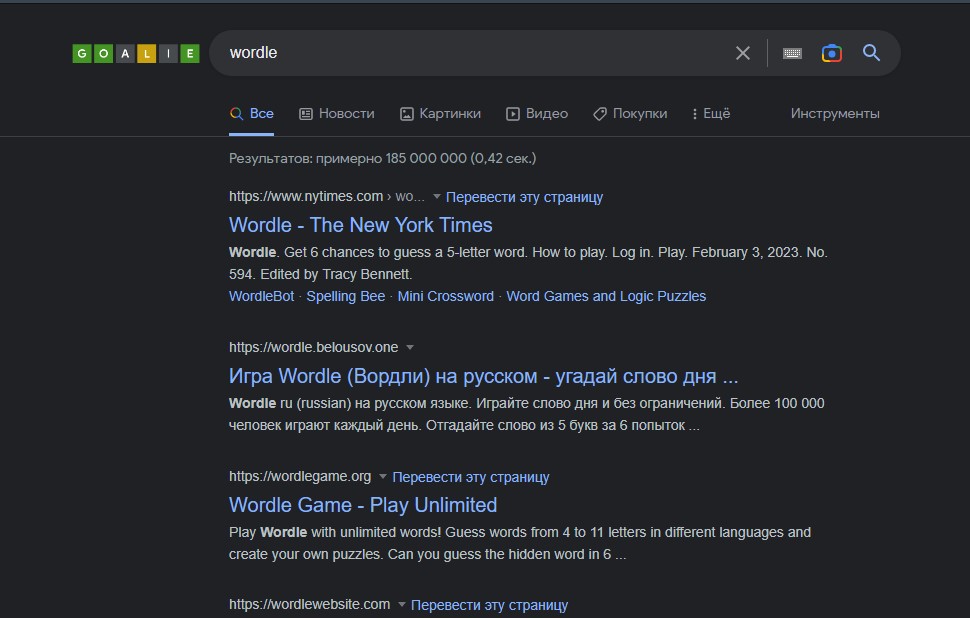Expand options arrow beside nytimes.com URL
The height and width of the screenshot is (618, 970).
437,197
